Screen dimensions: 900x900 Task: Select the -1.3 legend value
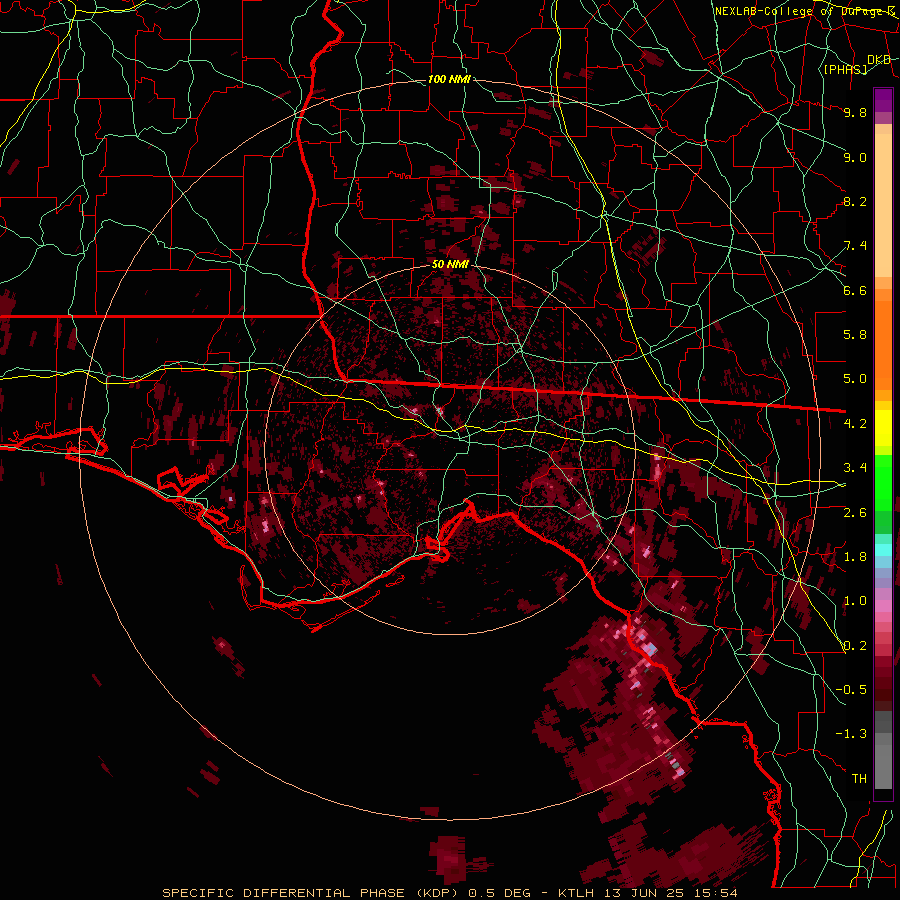click(x=851, y=734)
